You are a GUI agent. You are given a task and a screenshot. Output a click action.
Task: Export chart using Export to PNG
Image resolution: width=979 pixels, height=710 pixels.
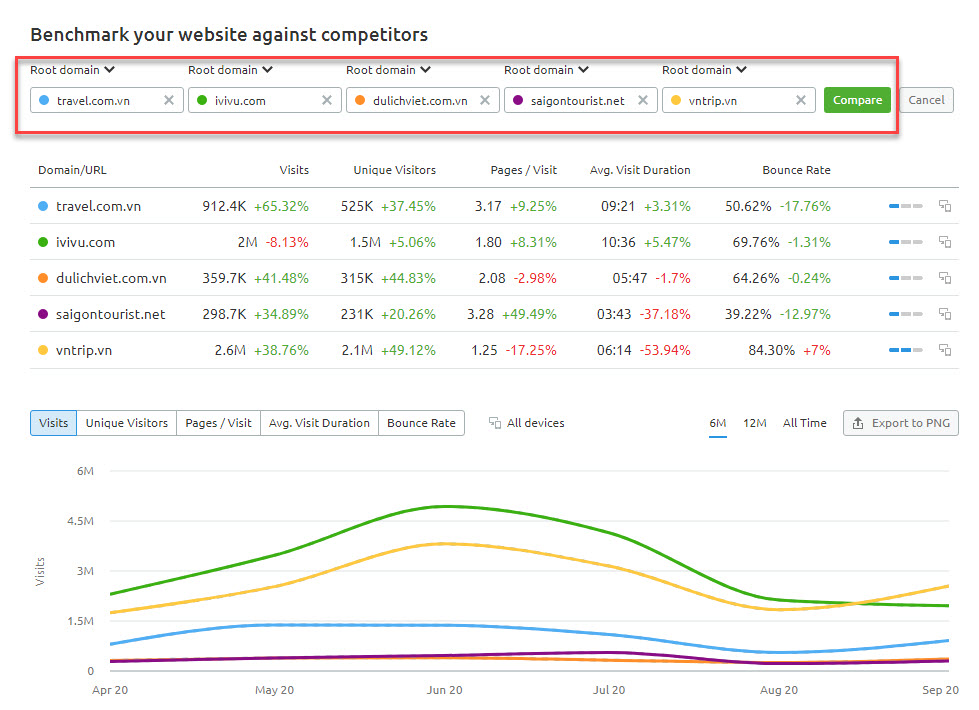click(x=900, y=423)
